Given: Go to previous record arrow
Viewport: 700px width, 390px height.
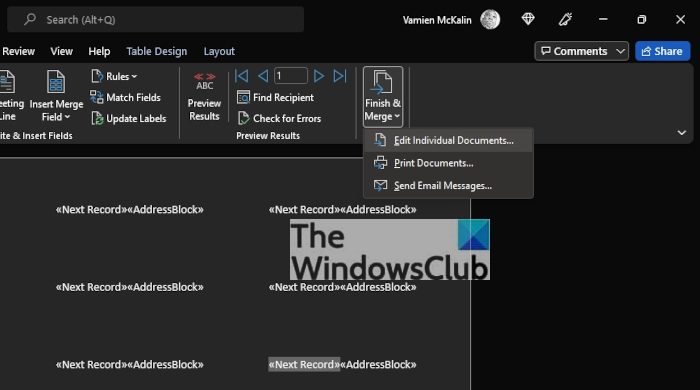Looking at the screenshot, I should pyautogui.click(x=263, y=76).
